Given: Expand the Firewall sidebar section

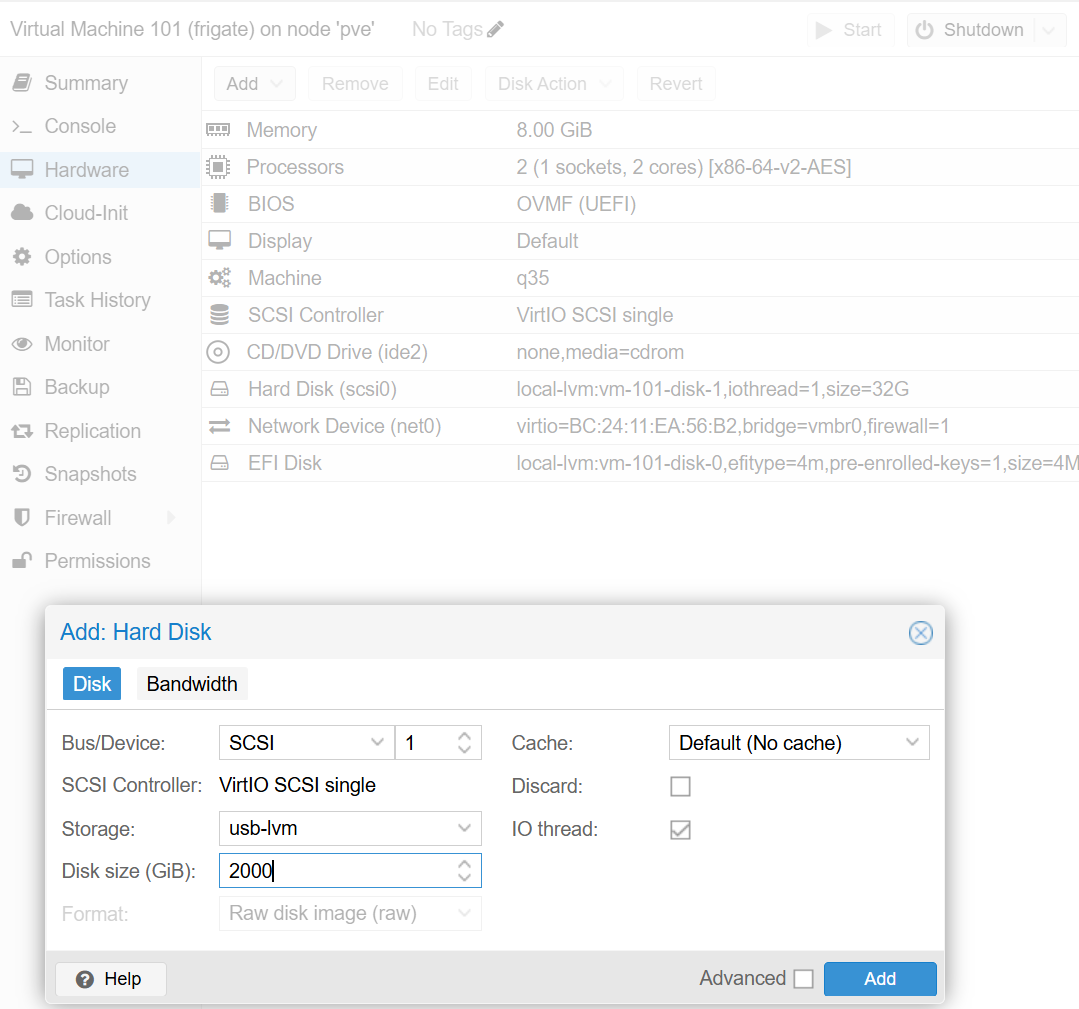Looking at the screenshot, I should 170,518.
